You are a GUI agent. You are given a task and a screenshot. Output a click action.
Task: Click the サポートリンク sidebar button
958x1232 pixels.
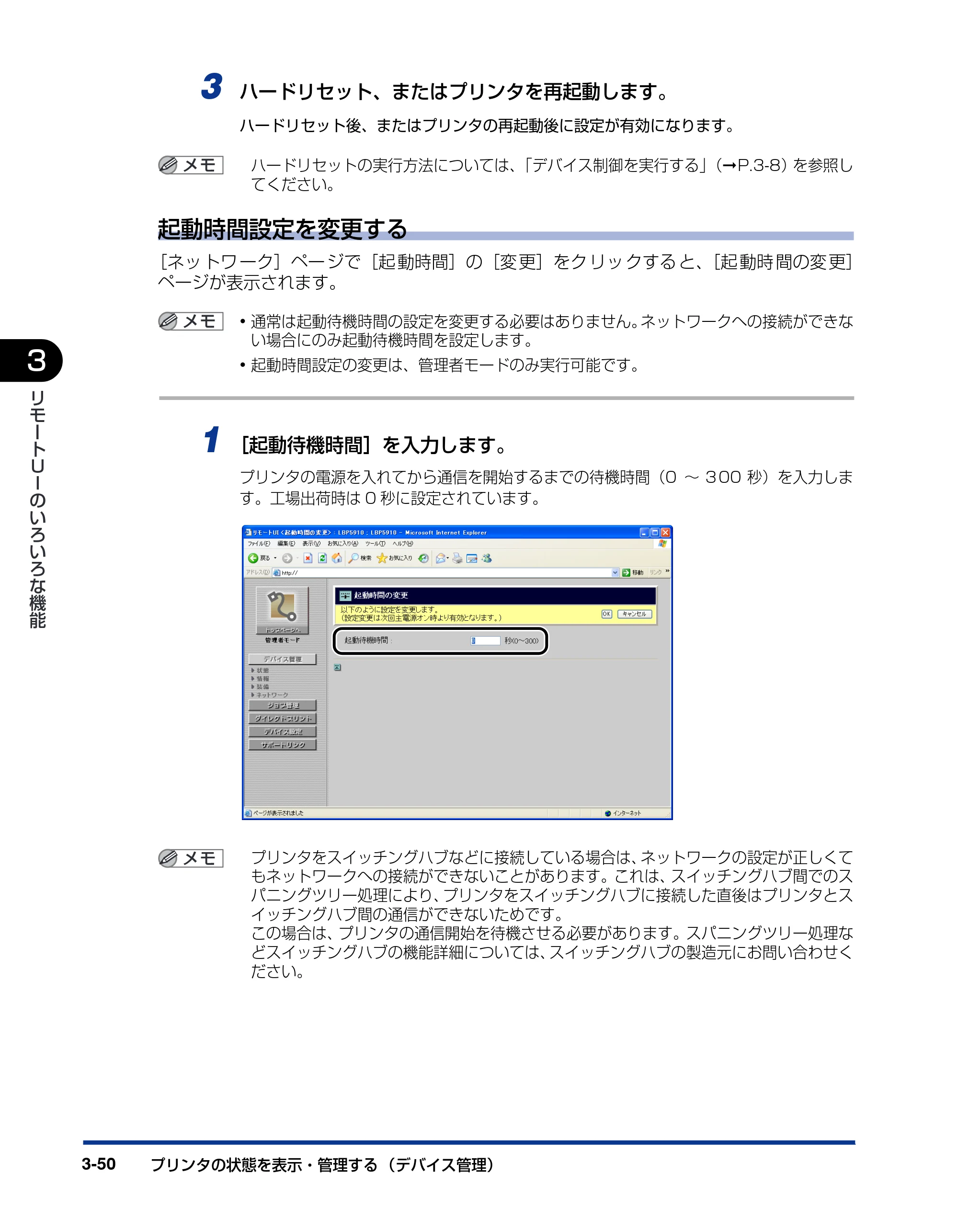[282, 745]
